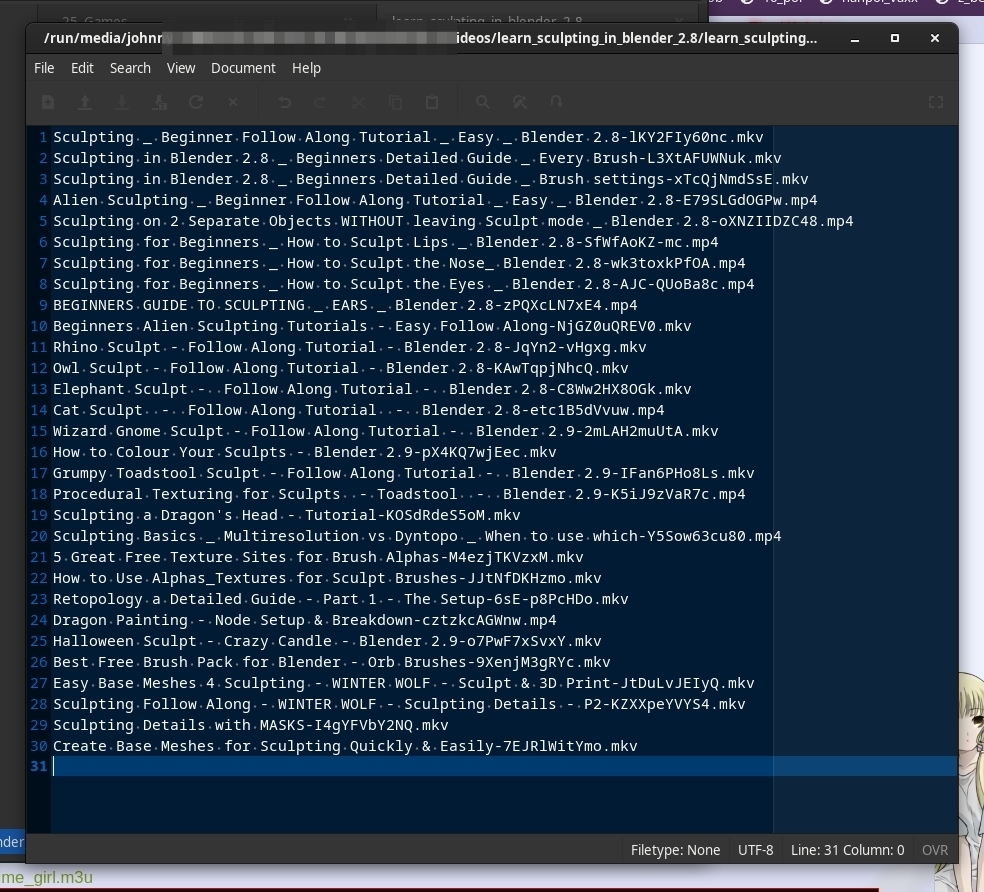Click the 'Owl Sculpt' line
The image size is (984, 892).
[x=341, y=368]
